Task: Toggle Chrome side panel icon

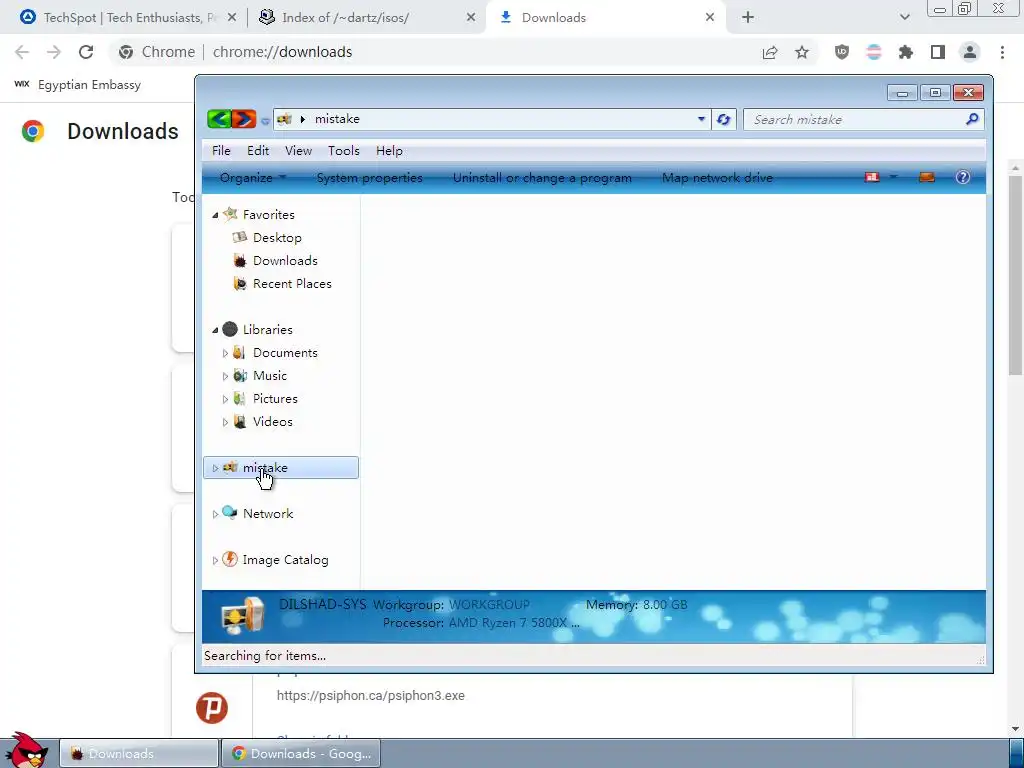Action: [938, 52]
